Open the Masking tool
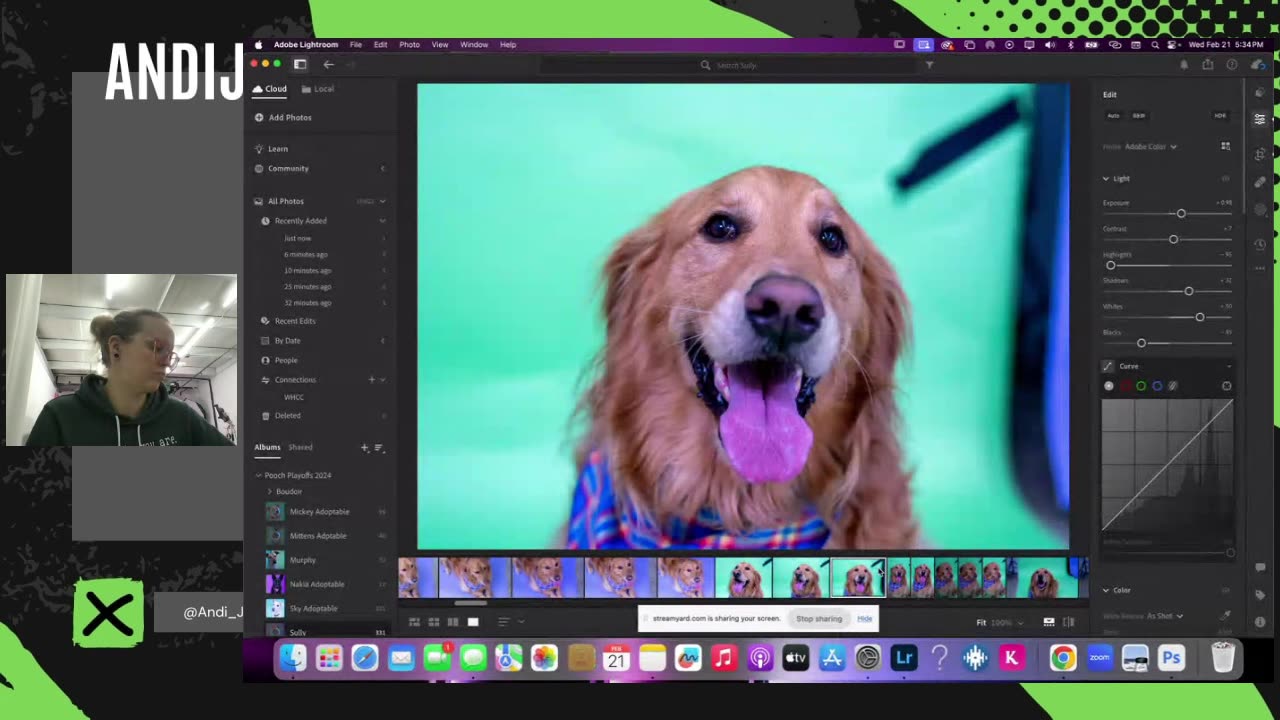Viewport: 1280px width, 720px height. [x=1260, y=210]
